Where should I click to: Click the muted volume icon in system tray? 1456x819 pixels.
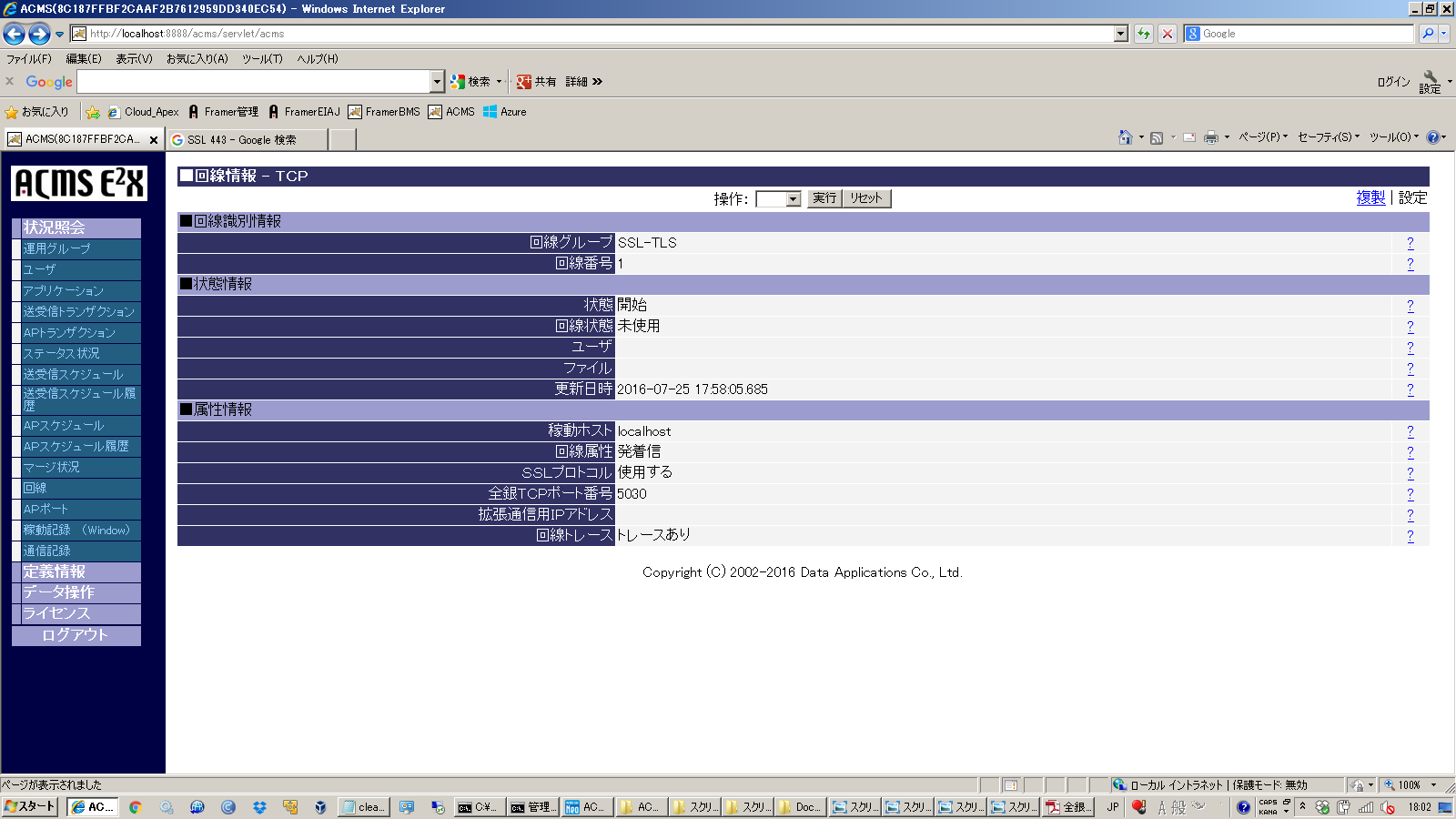(1388, 807)
